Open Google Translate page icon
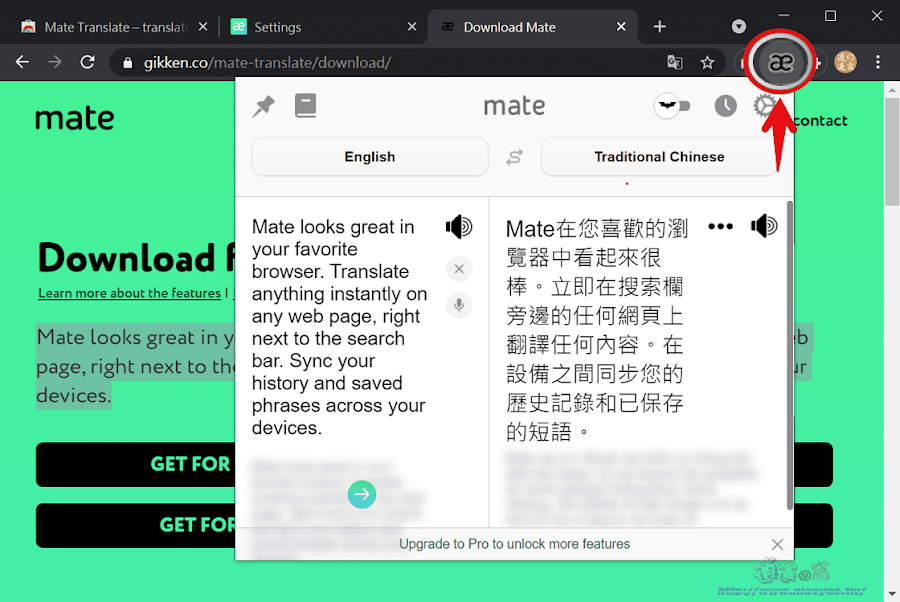The width and height of the screenshot is (900, 602). (675, 62)
